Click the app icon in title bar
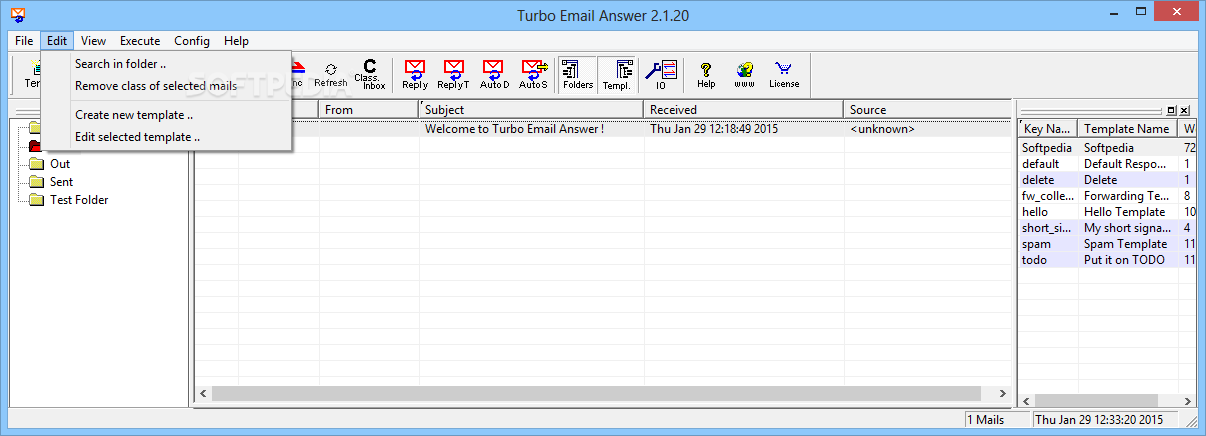This screenshot has width=1206, height=436. [x=17, y=14]
